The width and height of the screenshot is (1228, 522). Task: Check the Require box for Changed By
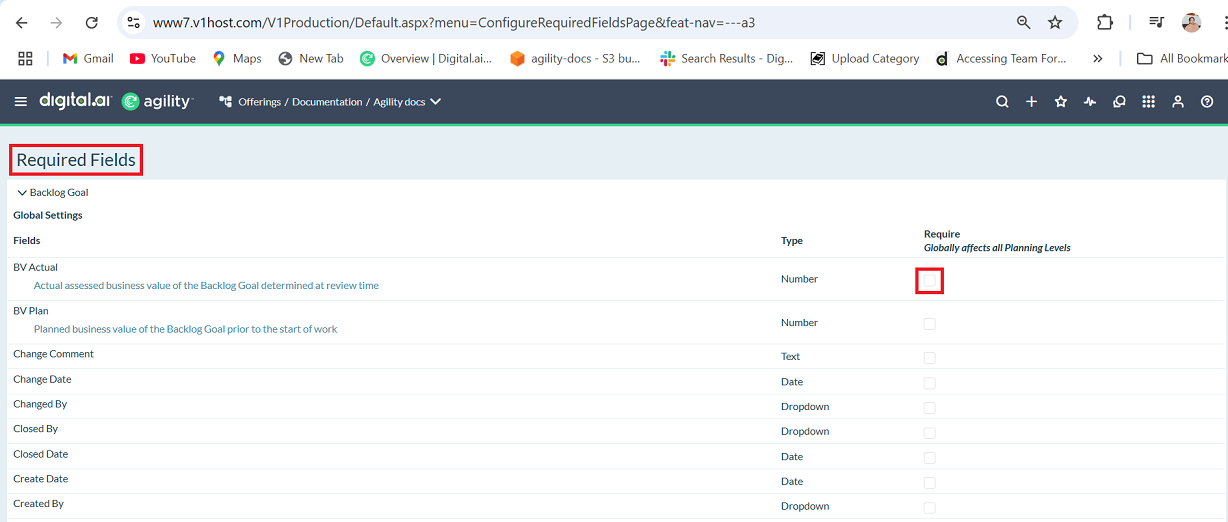pos(929,408)
